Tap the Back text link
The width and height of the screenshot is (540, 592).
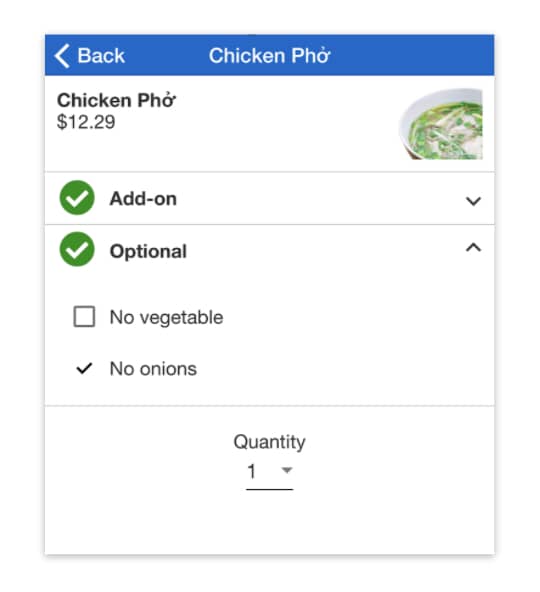click(x=101, y=56)
